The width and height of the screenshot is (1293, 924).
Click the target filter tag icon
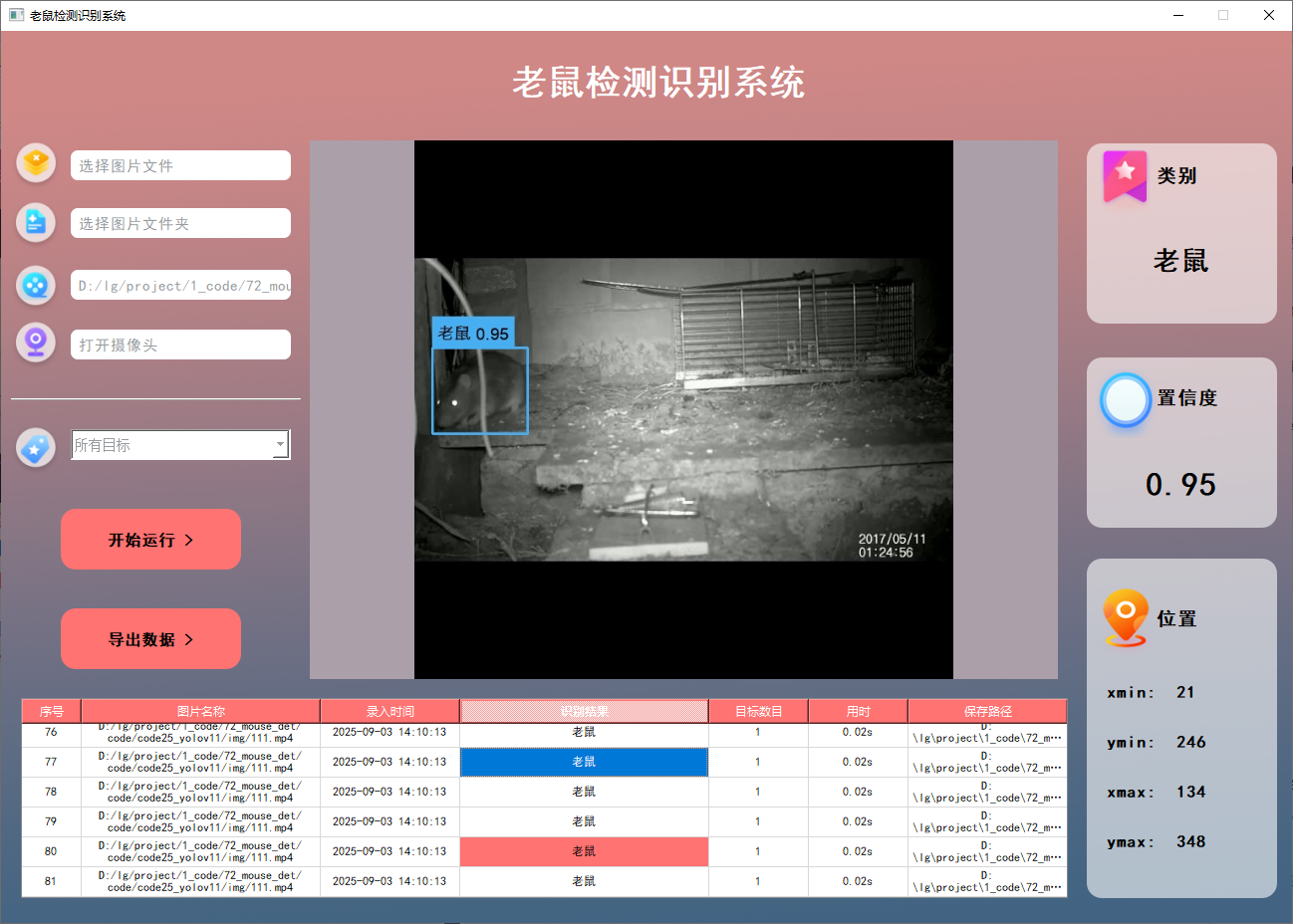tap(37, 448)
